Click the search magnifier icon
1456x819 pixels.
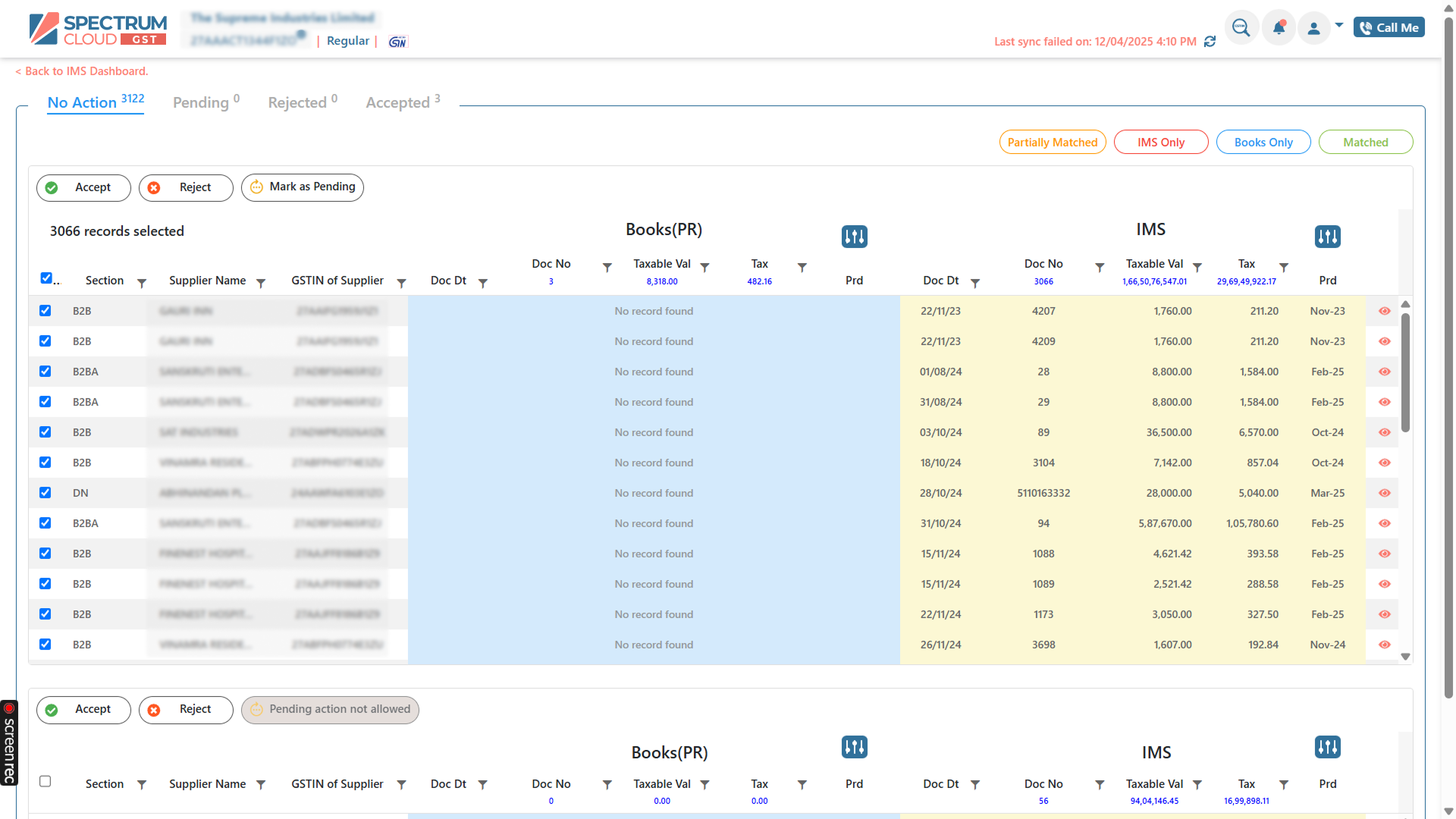tap(1242, 27)
